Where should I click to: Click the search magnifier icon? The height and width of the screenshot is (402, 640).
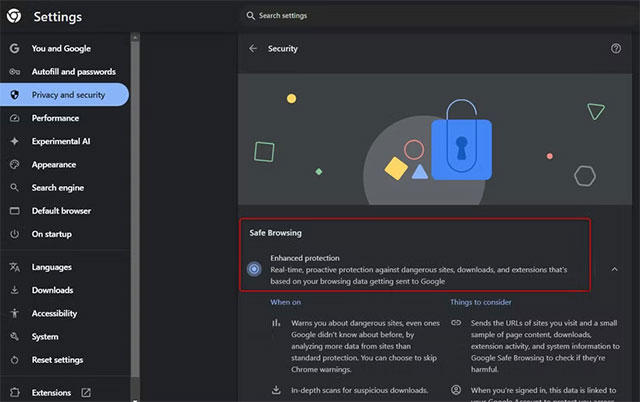click(x=250, y=16)
